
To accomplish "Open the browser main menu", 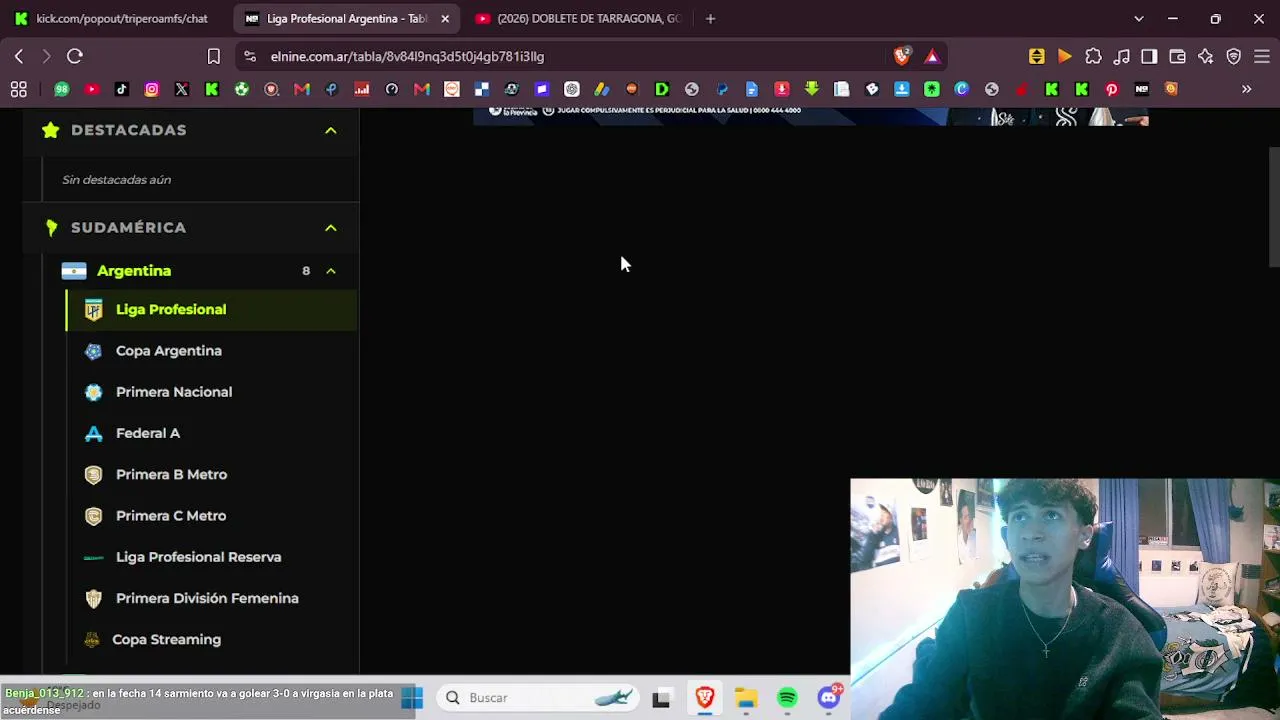I will (x=1261, y=57).
